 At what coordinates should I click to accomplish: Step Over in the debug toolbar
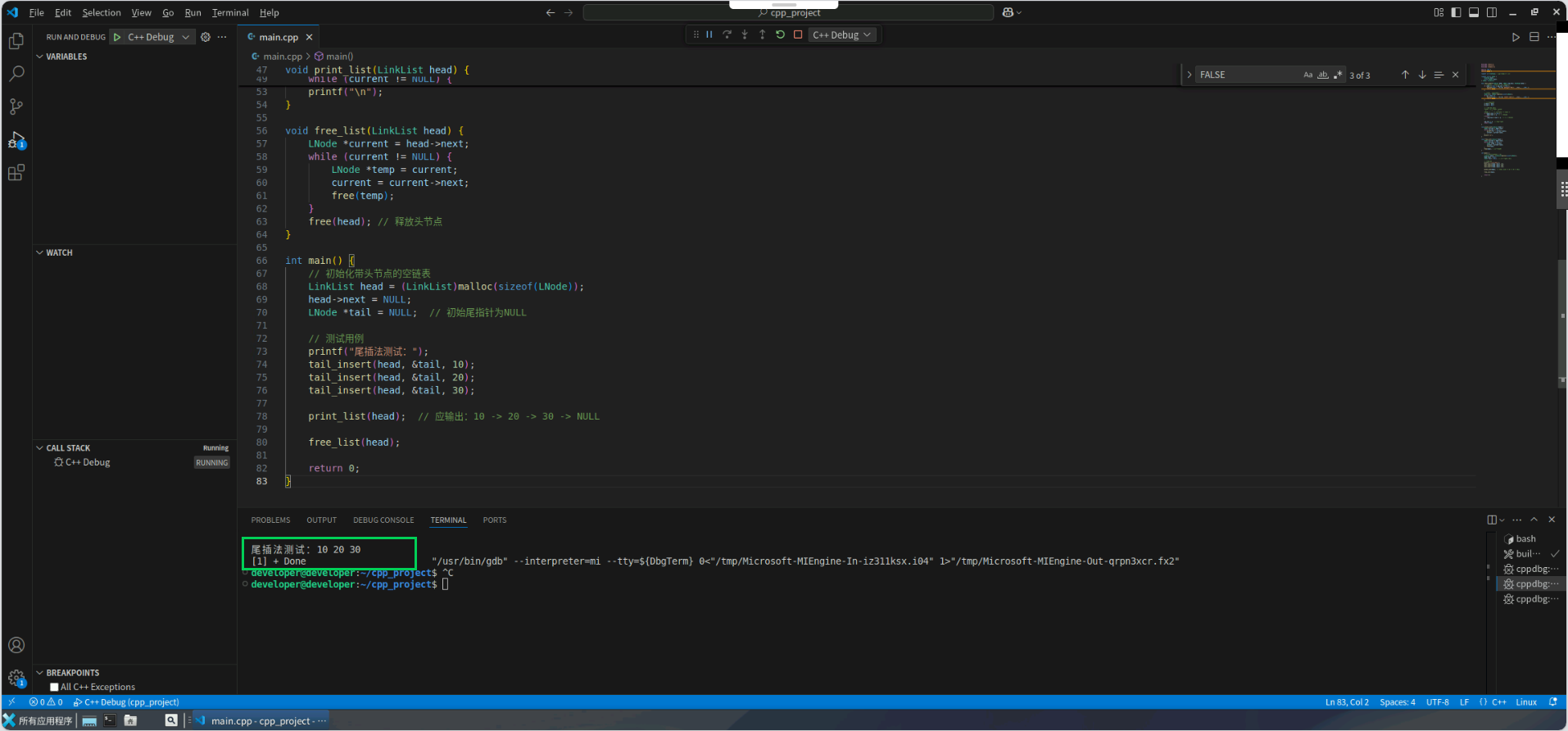(727, 34)
